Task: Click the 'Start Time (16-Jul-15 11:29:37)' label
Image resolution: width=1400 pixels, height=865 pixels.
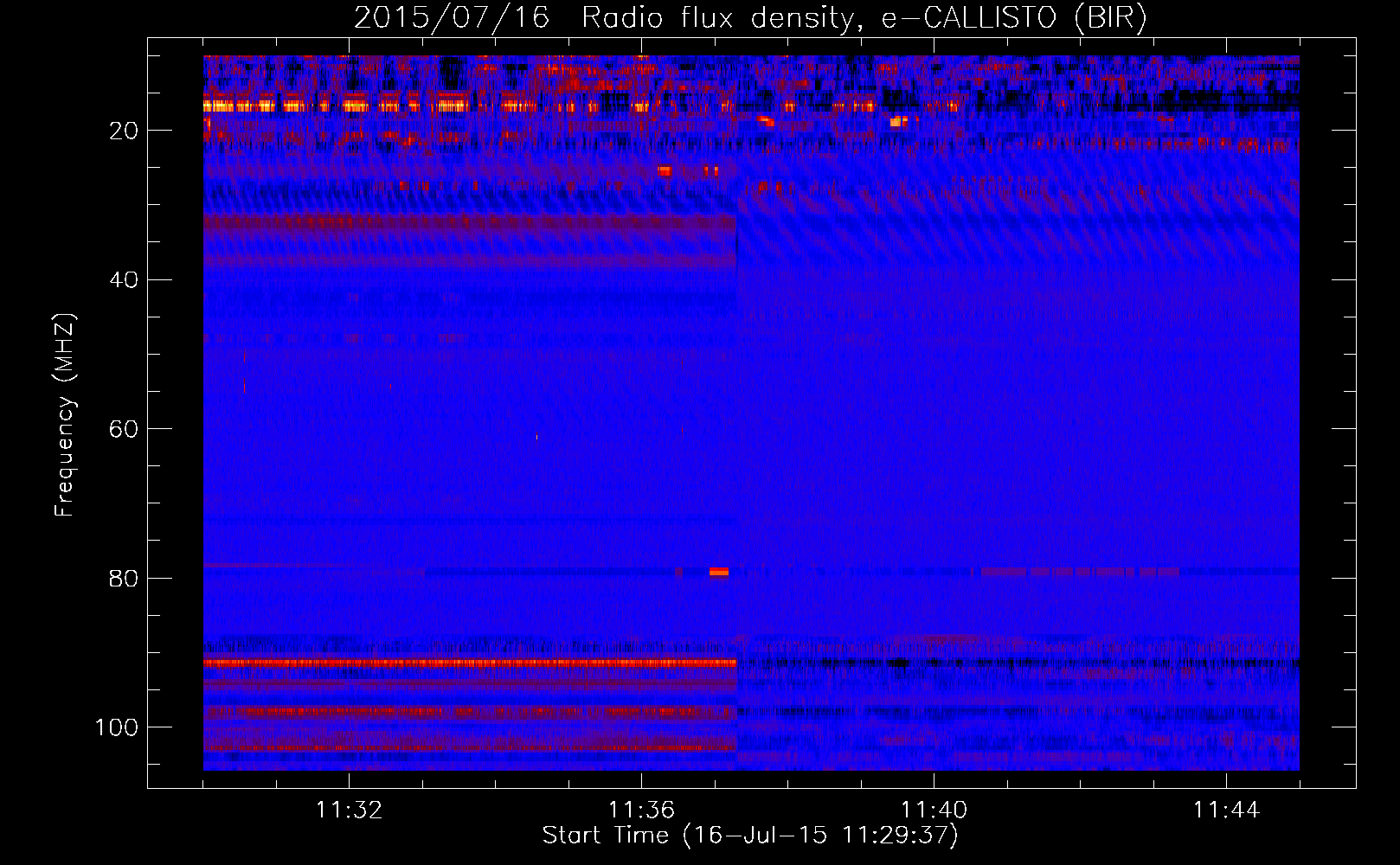Action: coord(750,836)
